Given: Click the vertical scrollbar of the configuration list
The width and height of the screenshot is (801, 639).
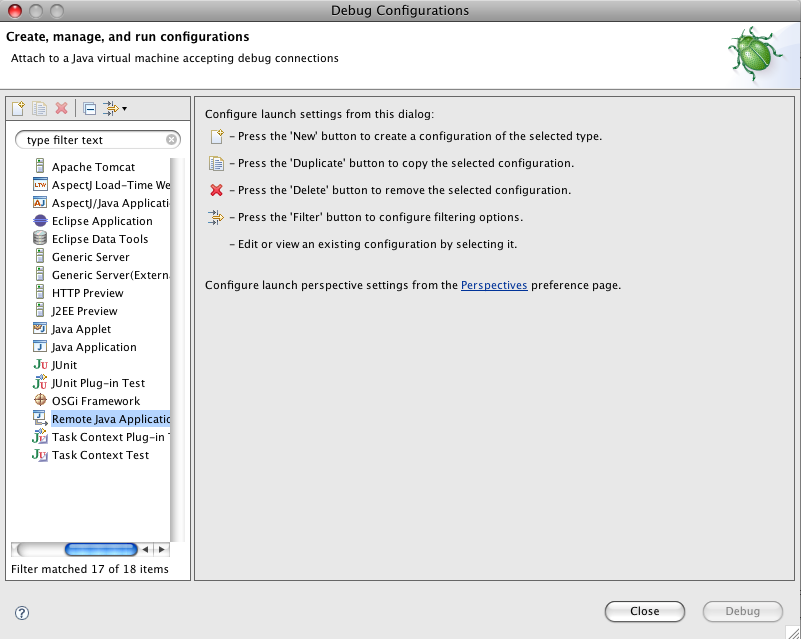Looking at the screenshot, I should (178, 349).
